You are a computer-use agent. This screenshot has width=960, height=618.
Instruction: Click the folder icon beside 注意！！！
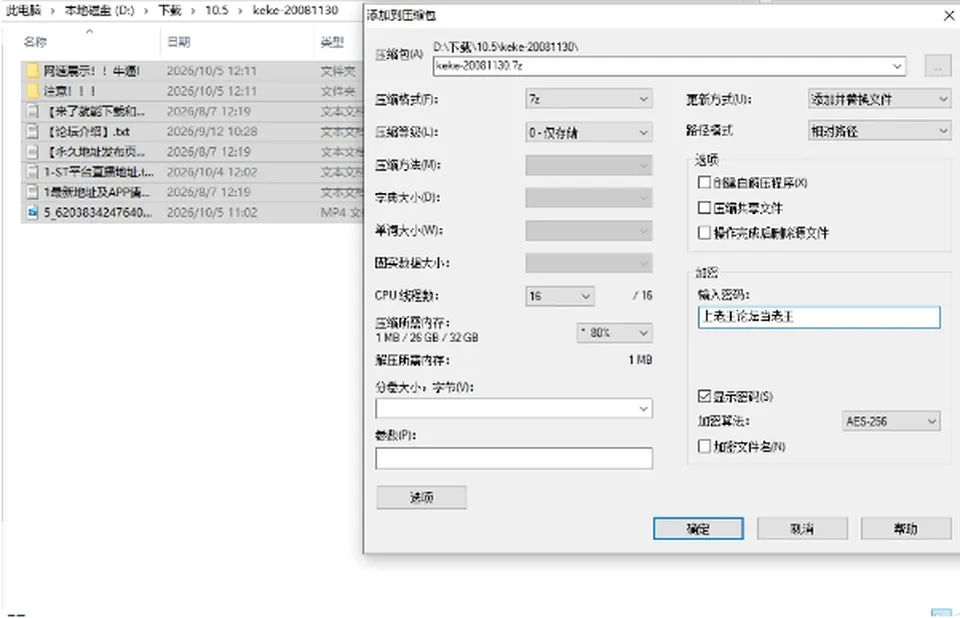coord(32,91)
